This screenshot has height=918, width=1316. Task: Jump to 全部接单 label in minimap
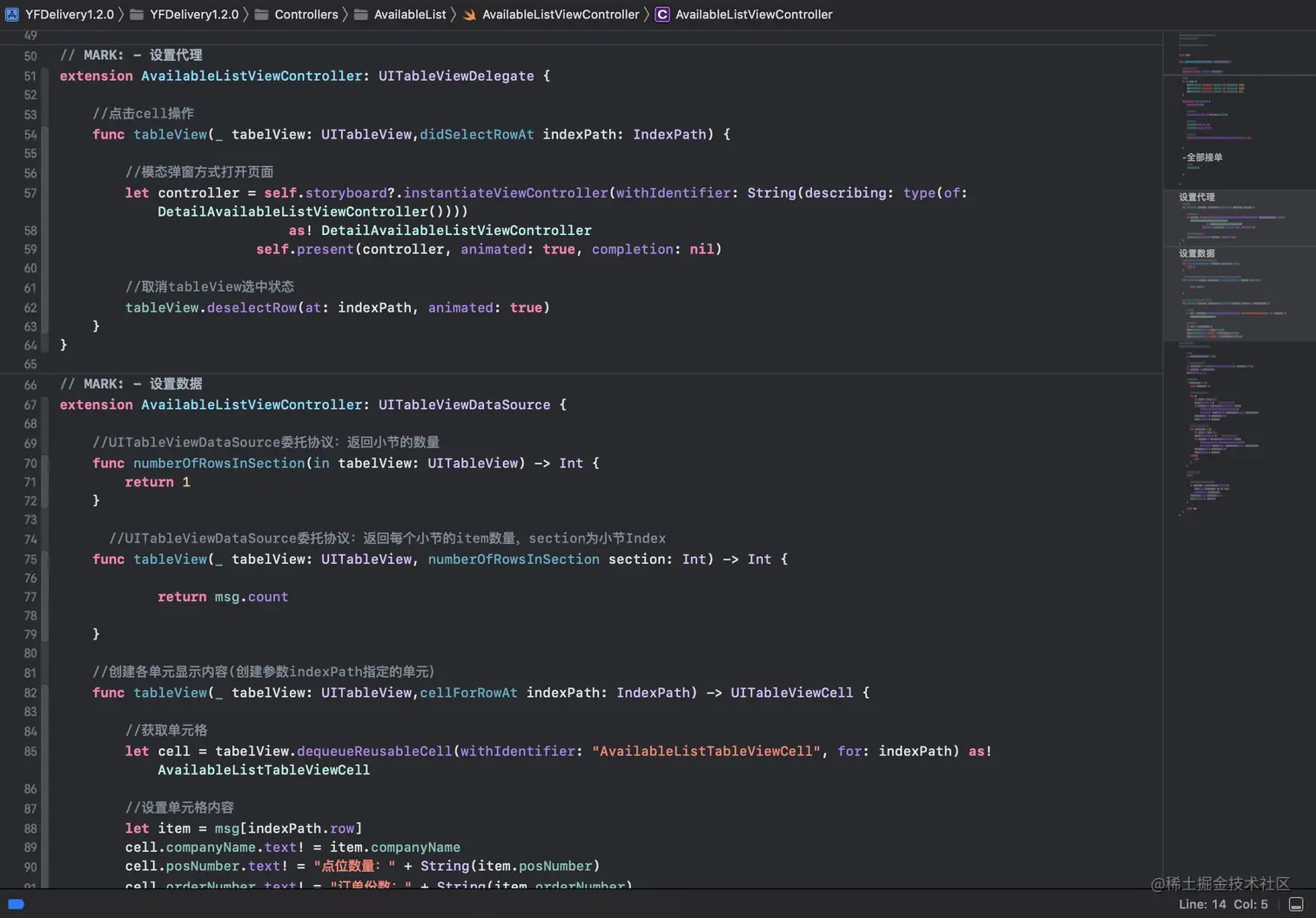pos(1204,157)
